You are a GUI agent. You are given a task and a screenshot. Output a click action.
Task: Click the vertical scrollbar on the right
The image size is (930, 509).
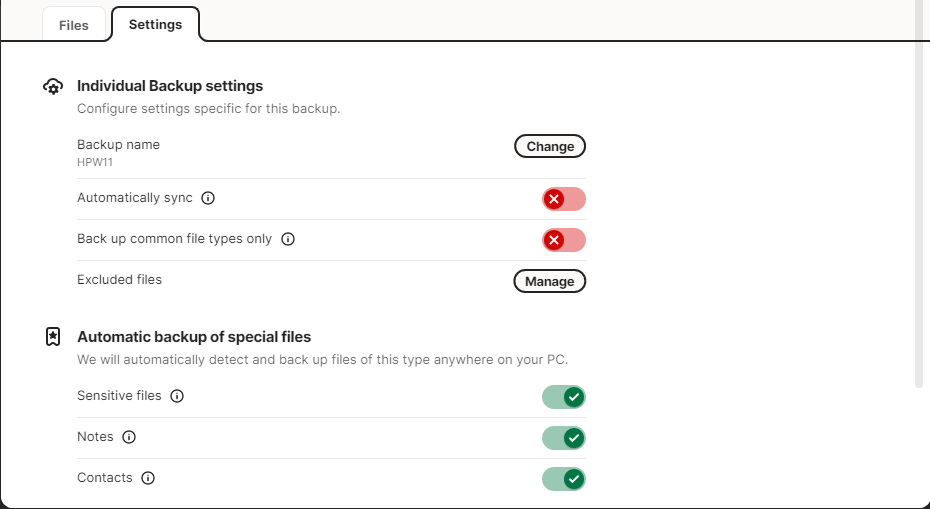(x=920, y=200)
